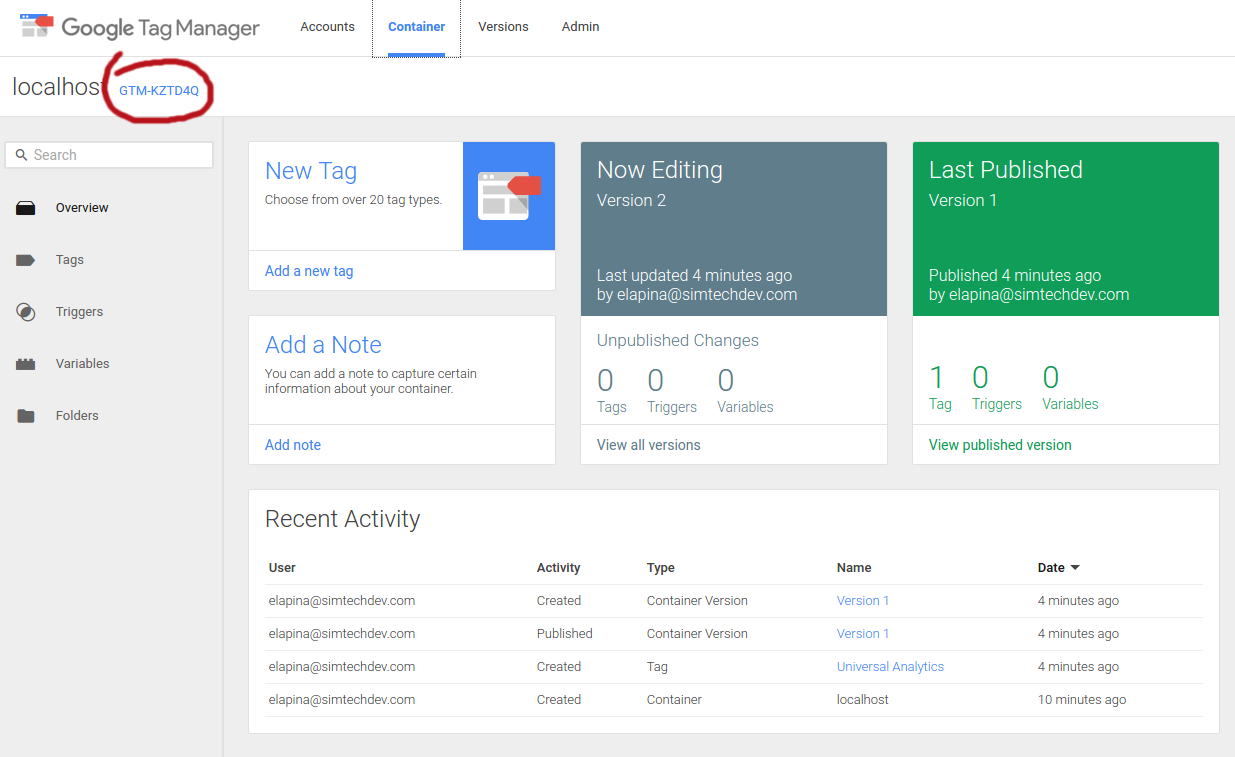Click the Date column header
Image resolution: width=1235 pixels, height=757 pixels.
click(1051, 568)
